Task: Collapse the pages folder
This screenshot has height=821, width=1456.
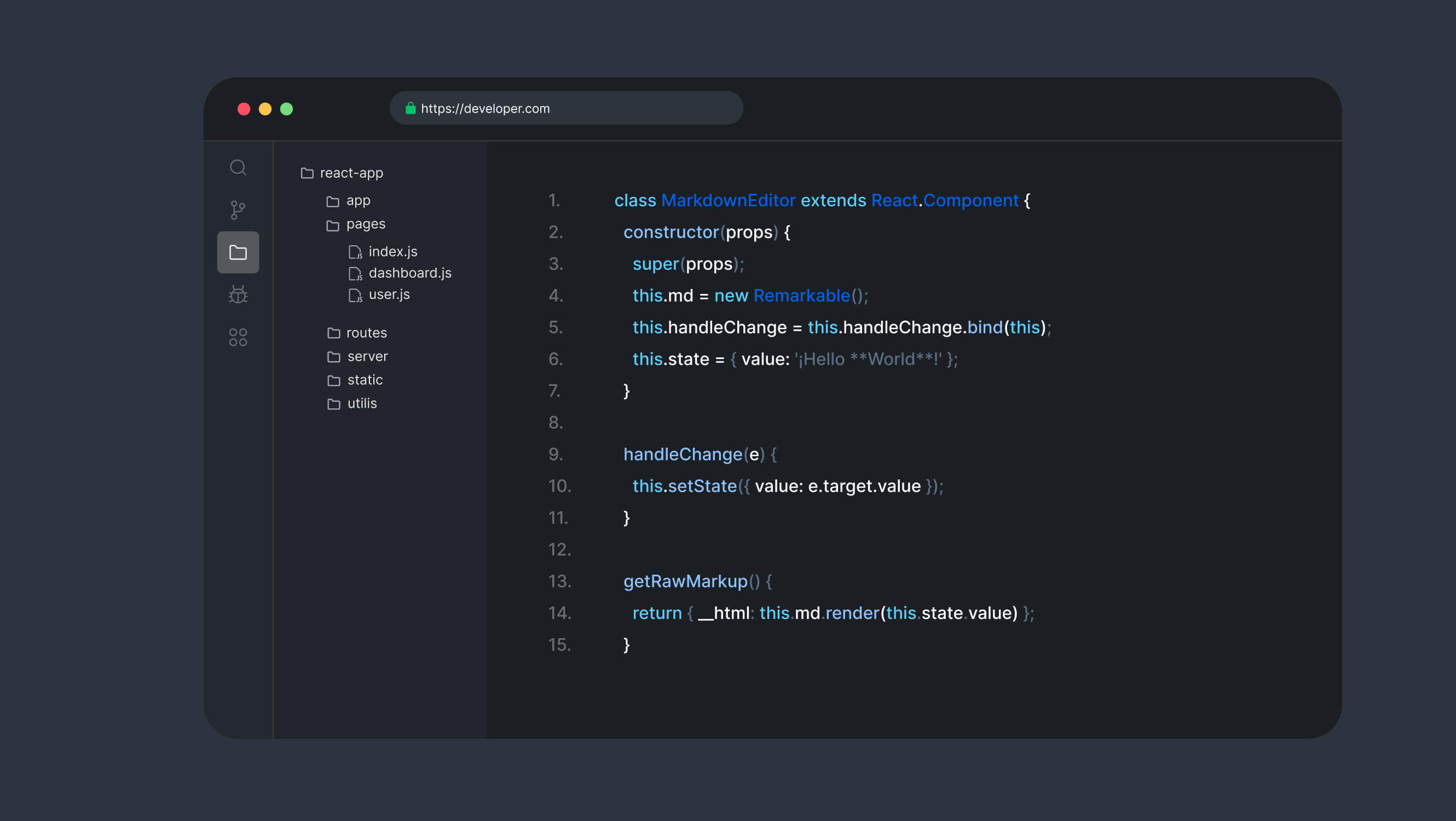Action: pyautogui.click(x=365, y=224)
